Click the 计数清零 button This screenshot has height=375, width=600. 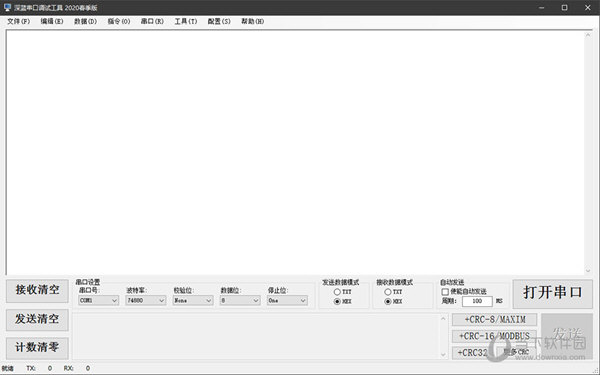(37, 348)
